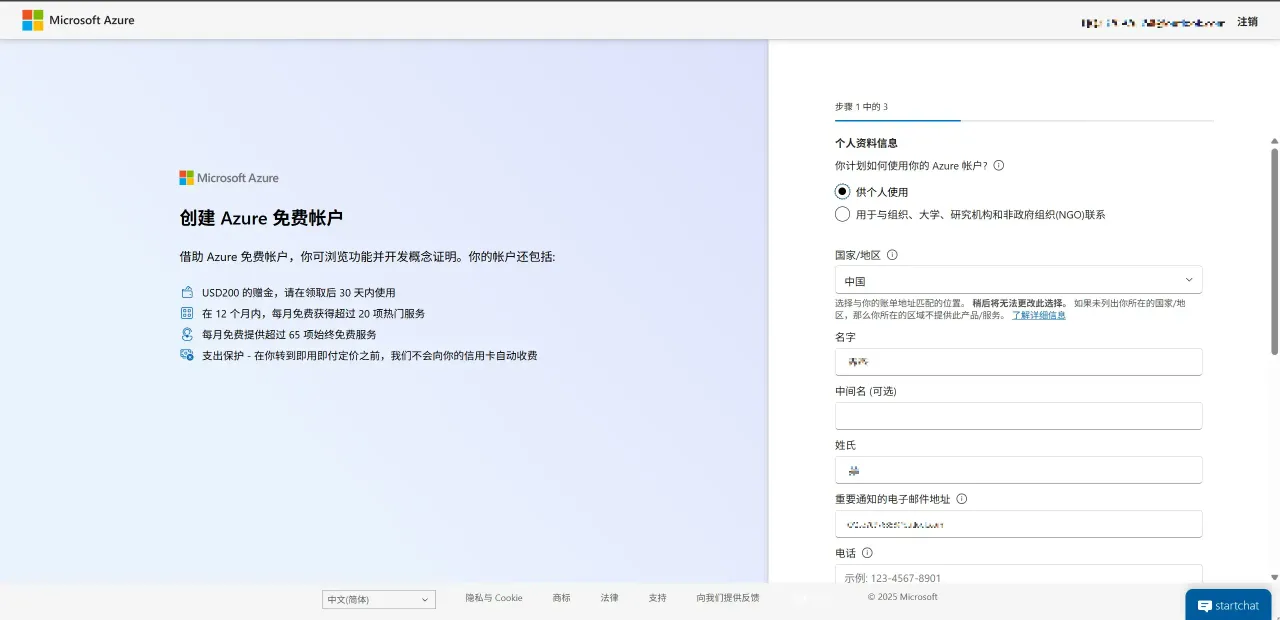Image resolution: width=1280 pixels, height=620 pixels.
Task: Click the 名字 input field
Action: [x=1018, y=362]
